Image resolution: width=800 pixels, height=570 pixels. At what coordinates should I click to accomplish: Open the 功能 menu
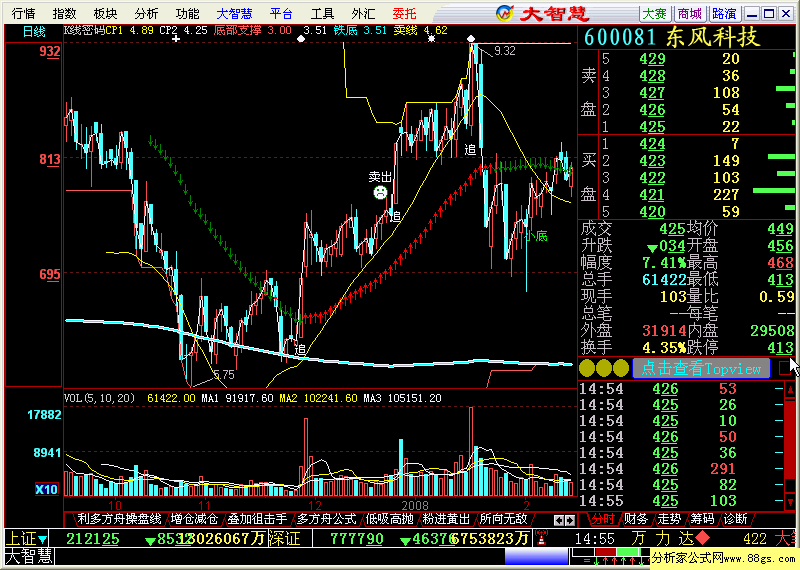tap(187, 13)
